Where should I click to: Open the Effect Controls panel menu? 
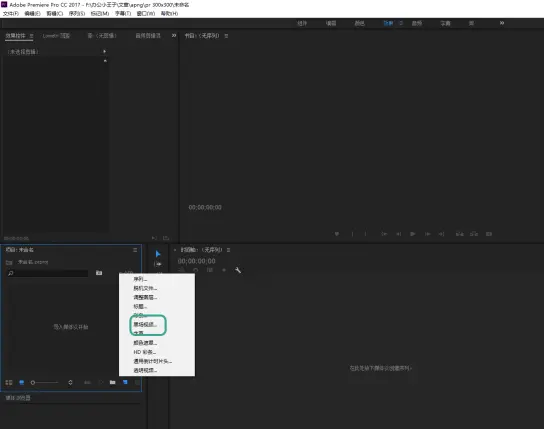click(x=31, y=36)
